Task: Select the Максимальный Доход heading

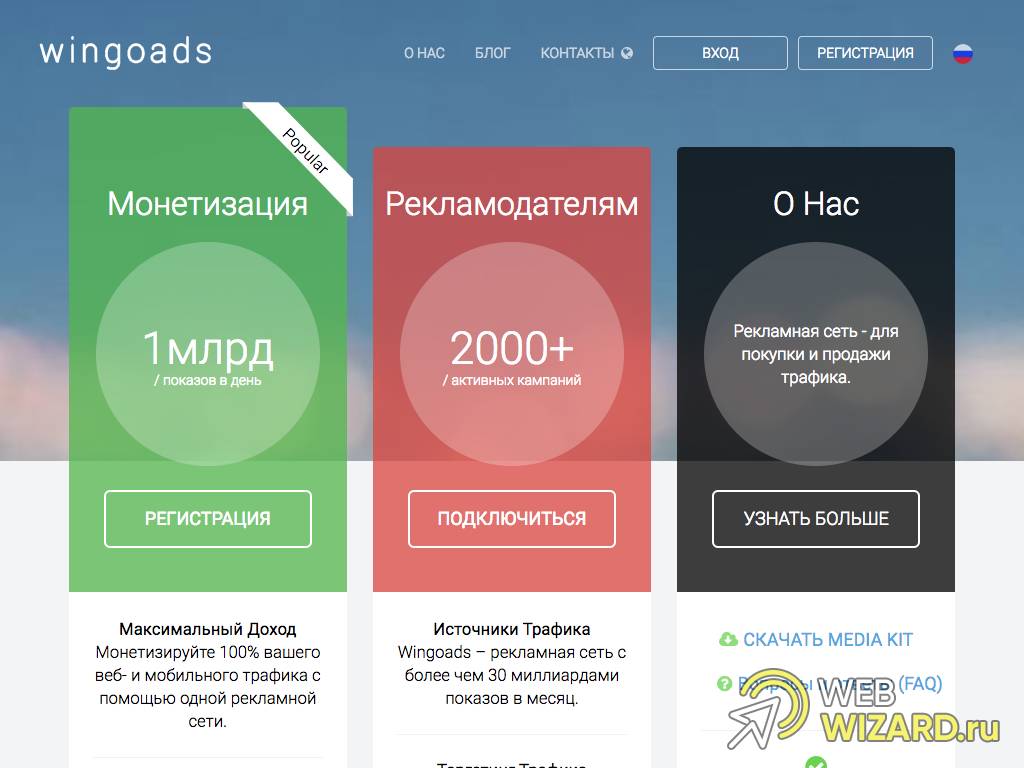Action: [208, 629]
